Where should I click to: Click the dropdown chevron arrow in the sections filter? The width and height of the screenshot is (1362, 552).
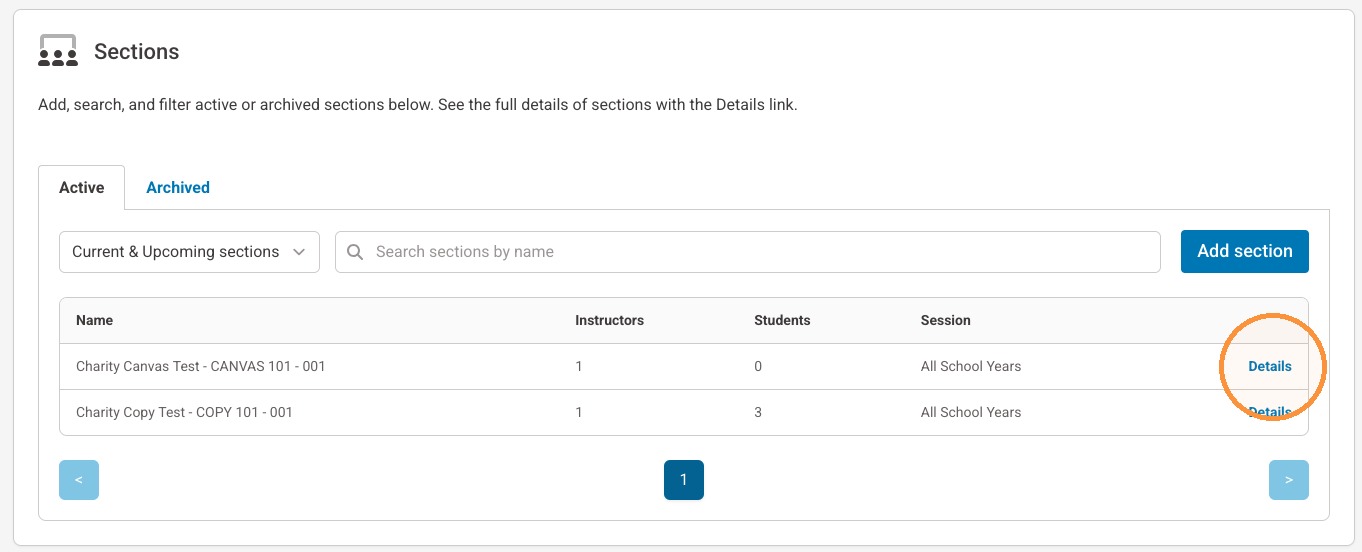299,252
